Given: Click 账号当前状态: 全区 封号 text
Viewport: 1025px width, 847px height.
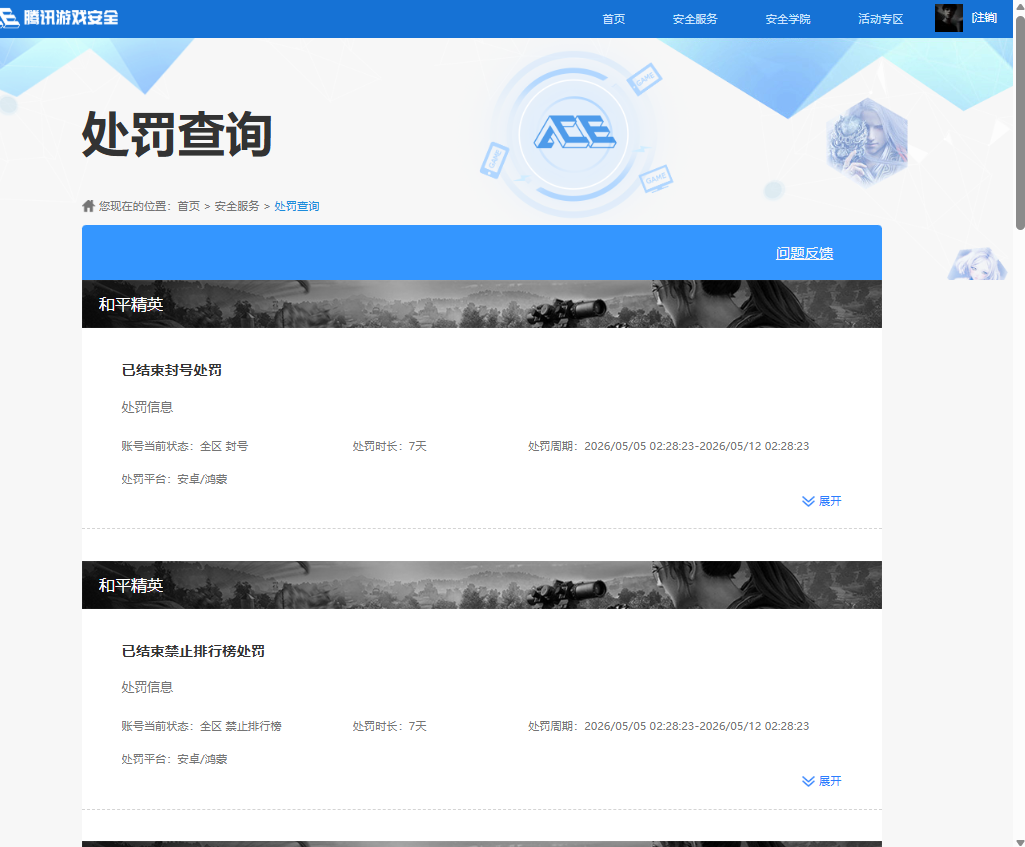Looking at the screenshot, I should (184, 446).
